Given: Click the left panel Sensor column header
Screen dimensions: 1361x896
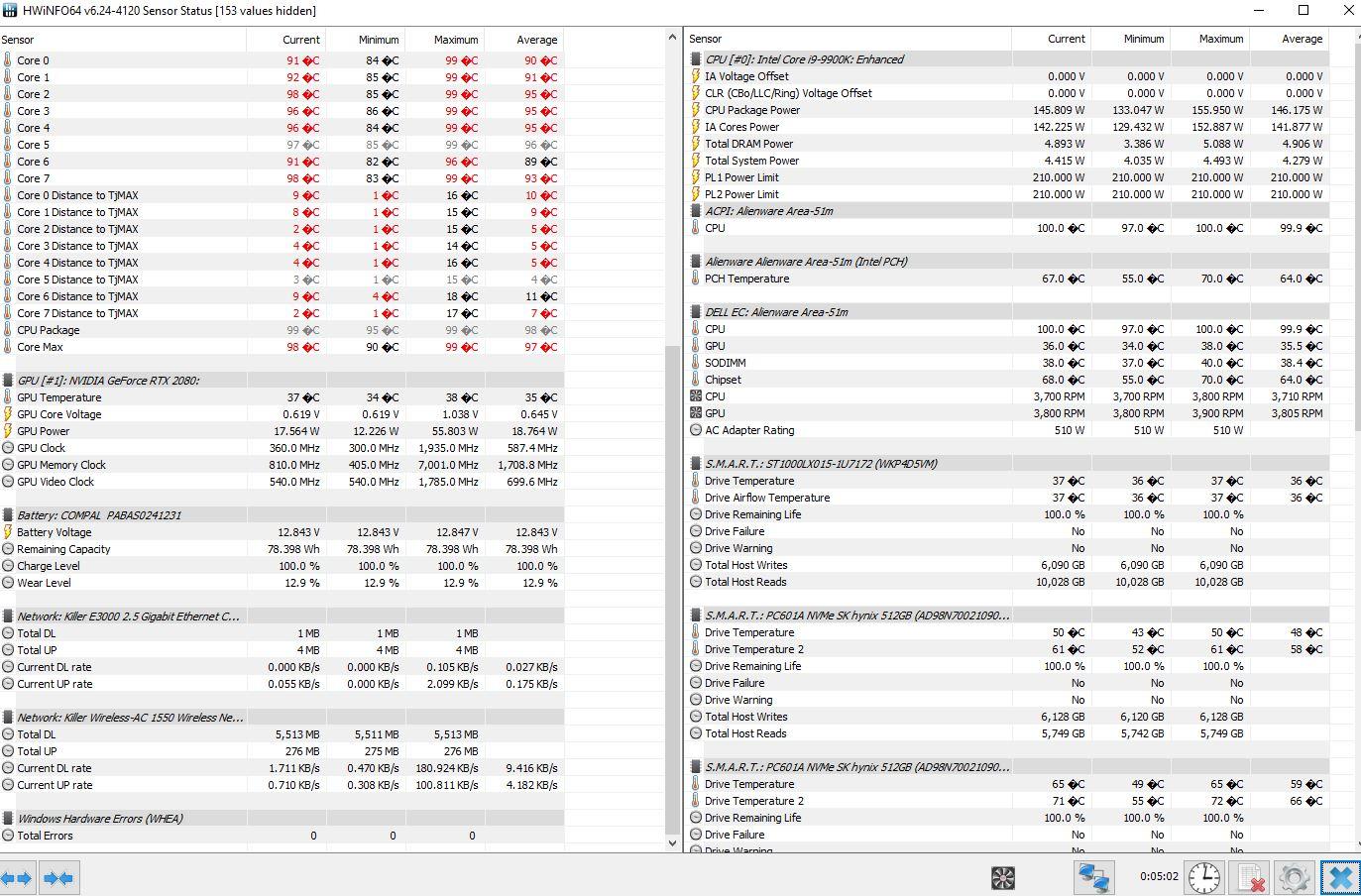Looking at the screenshot, I should pos(18,40).
